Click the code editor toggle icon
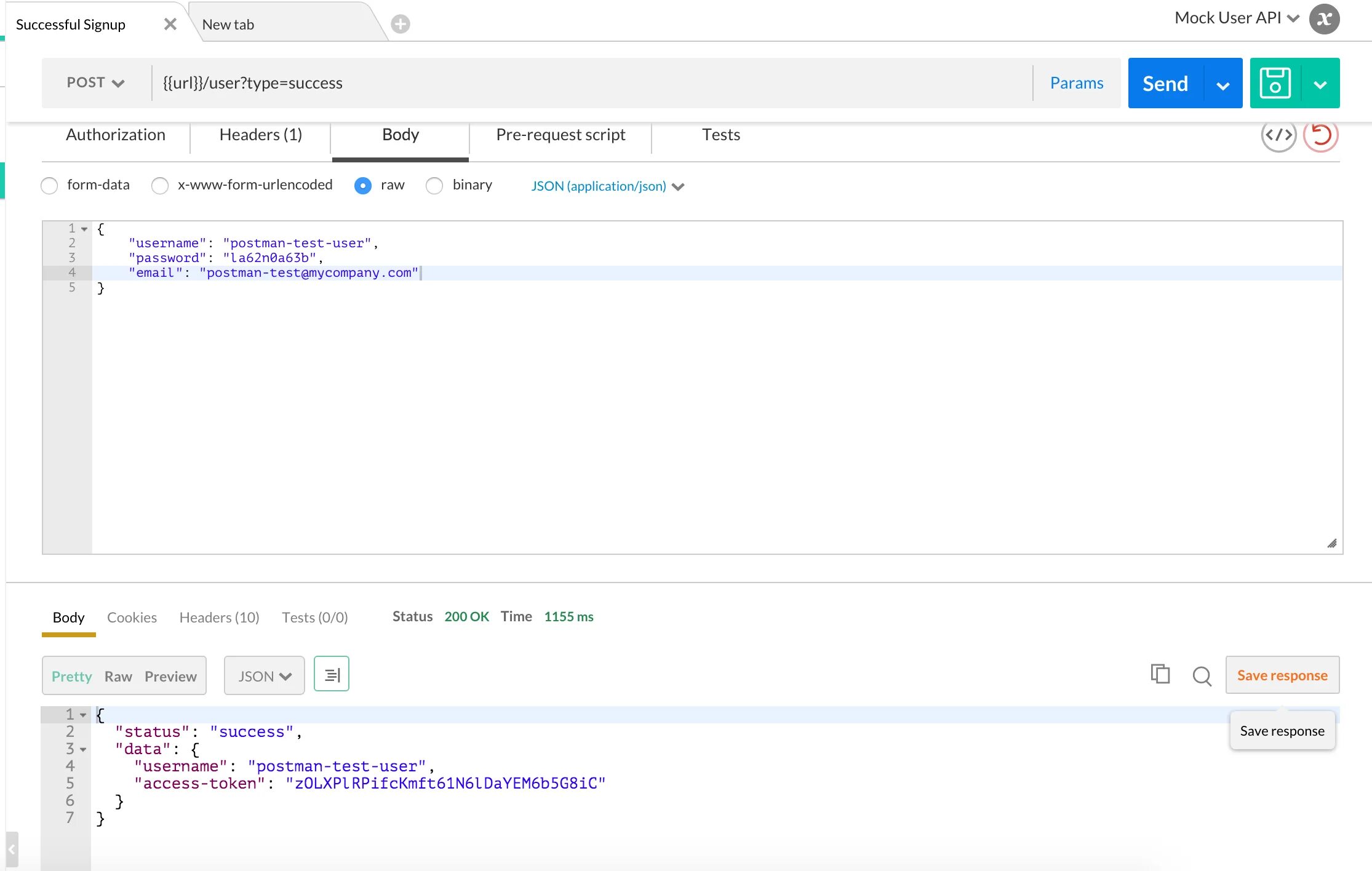Image resolution: width=1372 pixels, height=871 pixels. click(x=1278, y=135)
